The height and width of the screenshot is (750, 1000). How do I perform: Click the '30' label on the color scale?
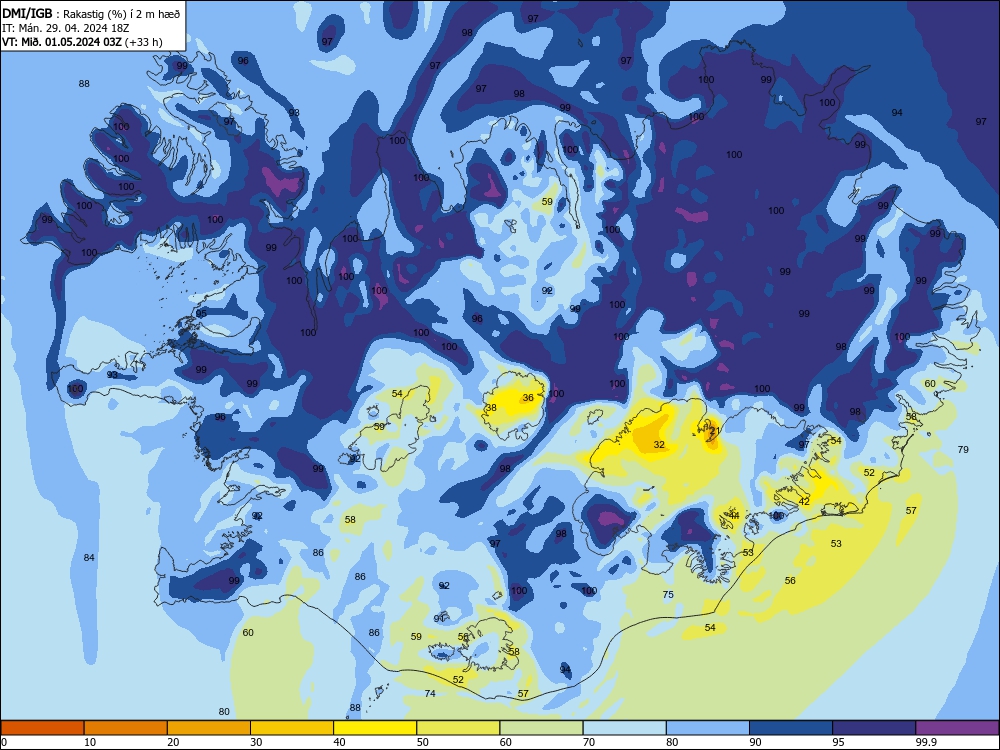click(x=256, y=742)
